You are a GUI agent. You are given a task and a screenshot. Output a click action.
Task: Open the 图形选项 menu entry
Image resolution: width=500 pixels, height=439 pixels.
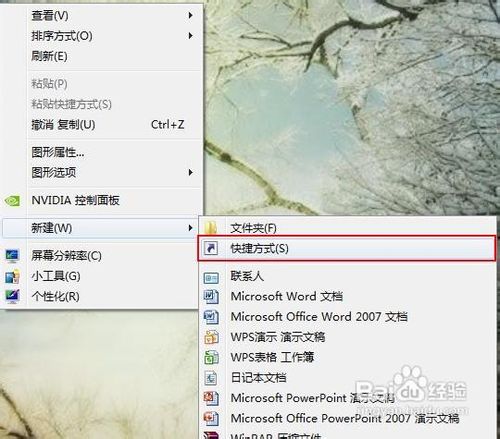tap(101, 172)
